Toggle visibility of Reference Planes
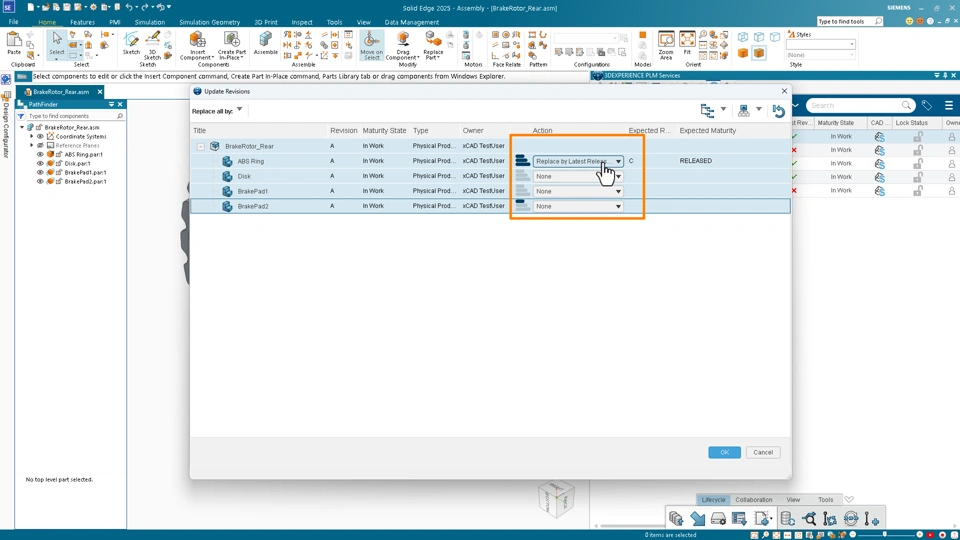 click(40, 146)
